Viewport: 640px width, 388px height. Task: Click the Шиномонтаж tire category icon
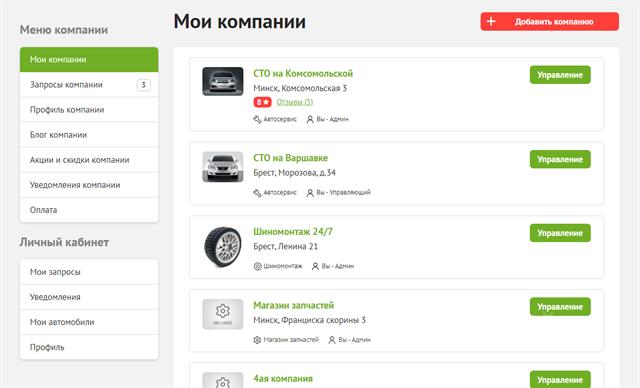258,266
